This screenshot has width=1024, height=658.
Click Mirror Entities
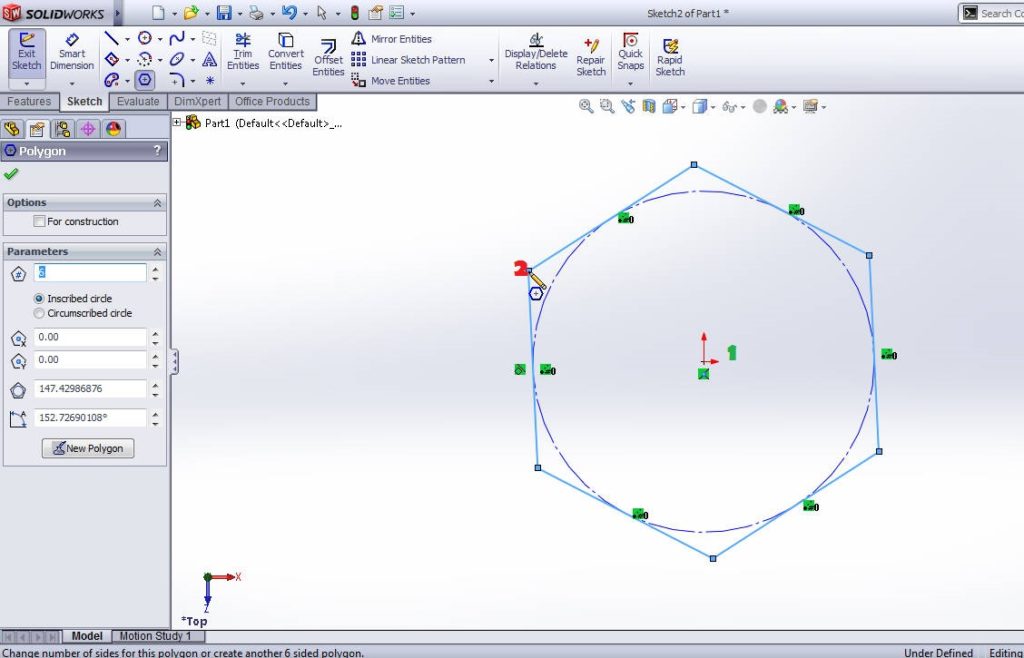(391, 39)
